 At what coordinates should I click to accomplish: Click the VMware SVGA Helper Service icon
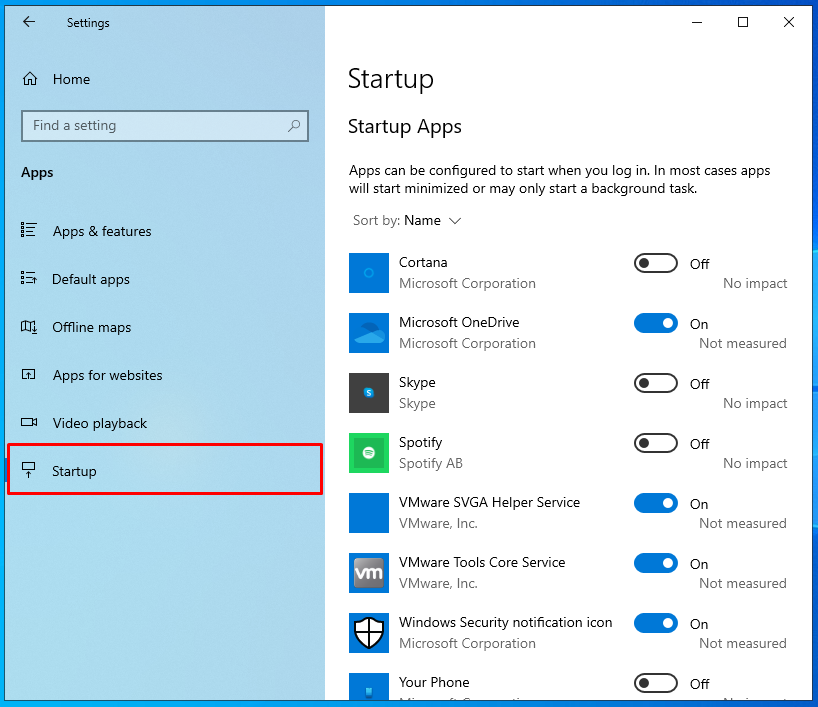pyautogui.click(x=369, y=513)
